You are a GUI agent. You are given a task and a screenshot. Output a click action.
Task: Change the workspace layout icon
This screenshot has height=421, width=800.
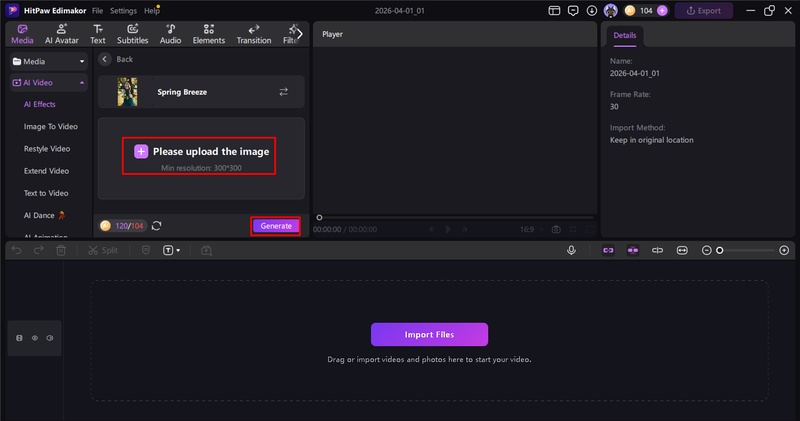554,11
